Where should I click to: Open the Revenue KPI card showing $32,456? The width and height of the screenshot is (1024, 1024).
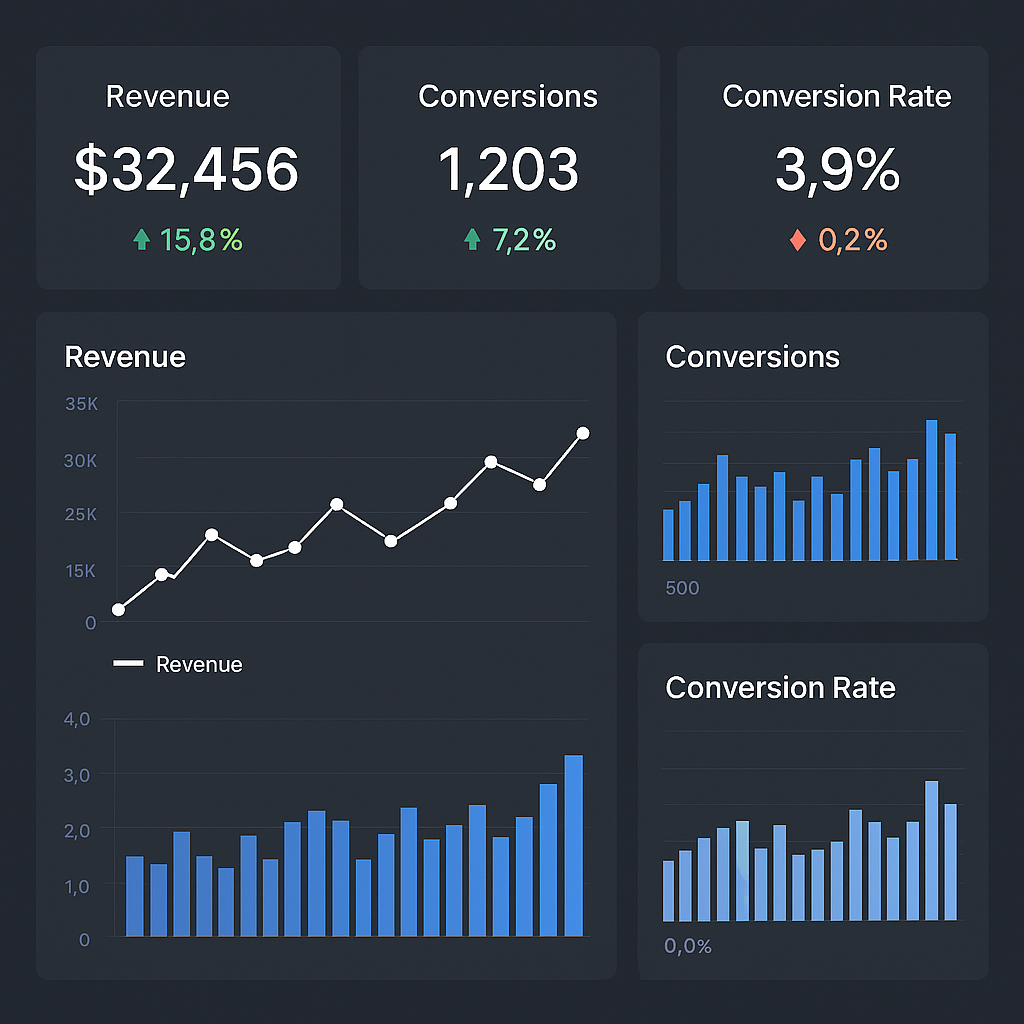187,169
